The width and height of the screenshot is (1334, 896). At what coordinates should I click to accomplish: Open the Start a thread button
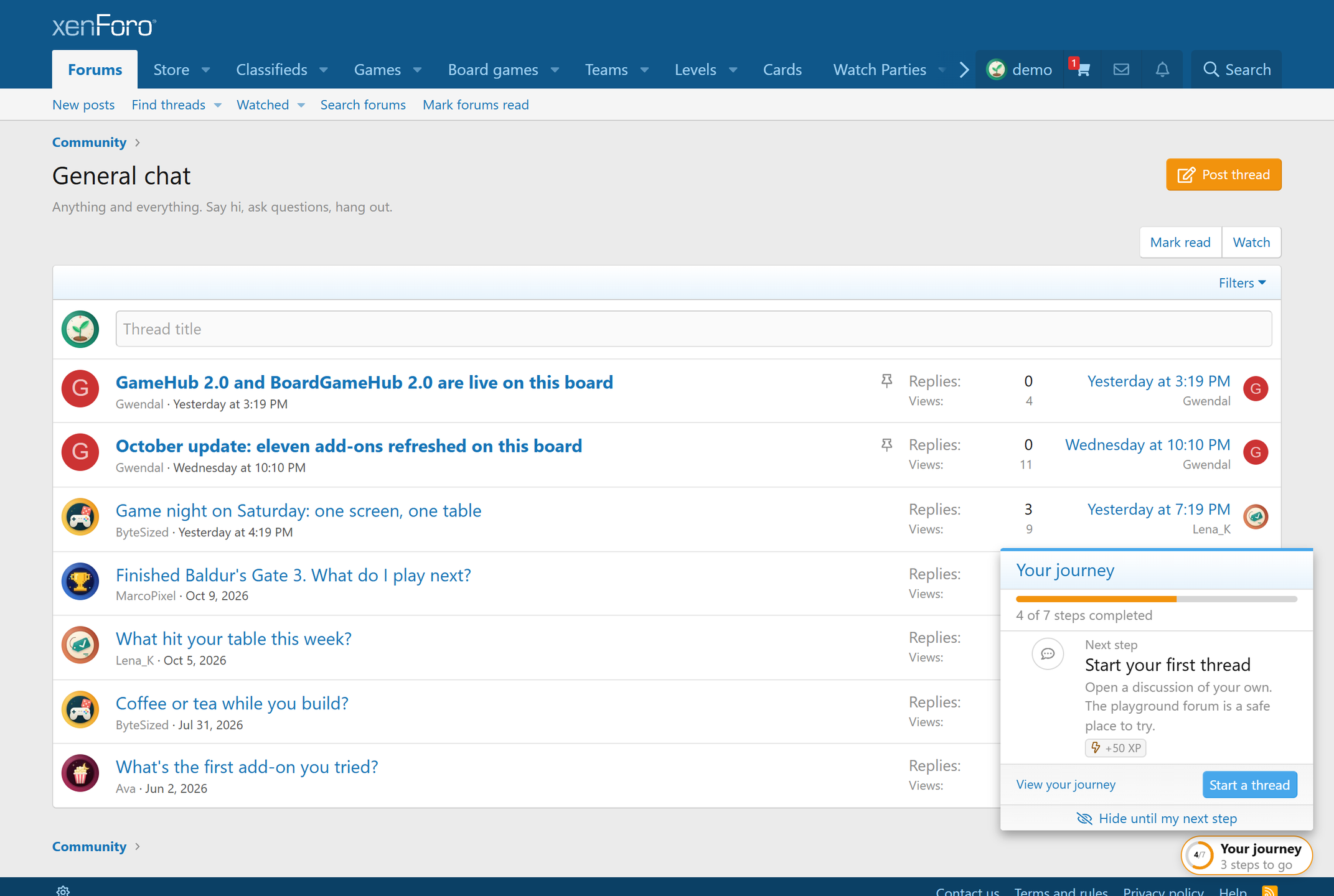[x=1249, y=785]
